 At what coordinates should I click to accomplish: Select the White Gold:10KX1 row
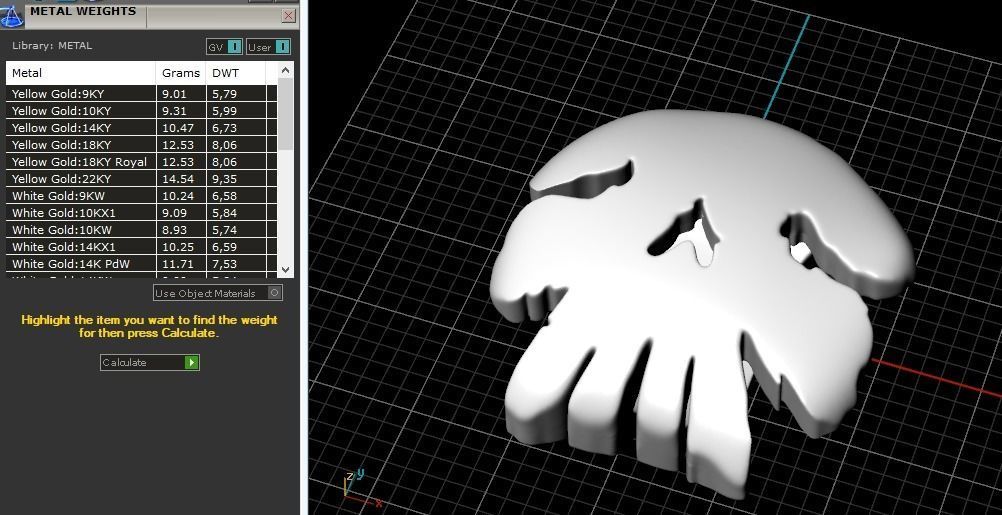141,213
